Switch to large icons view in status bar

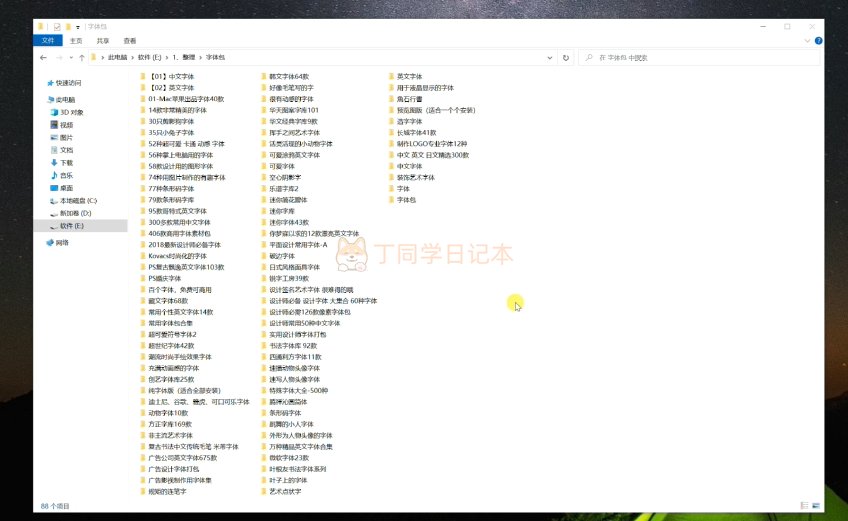816,505
